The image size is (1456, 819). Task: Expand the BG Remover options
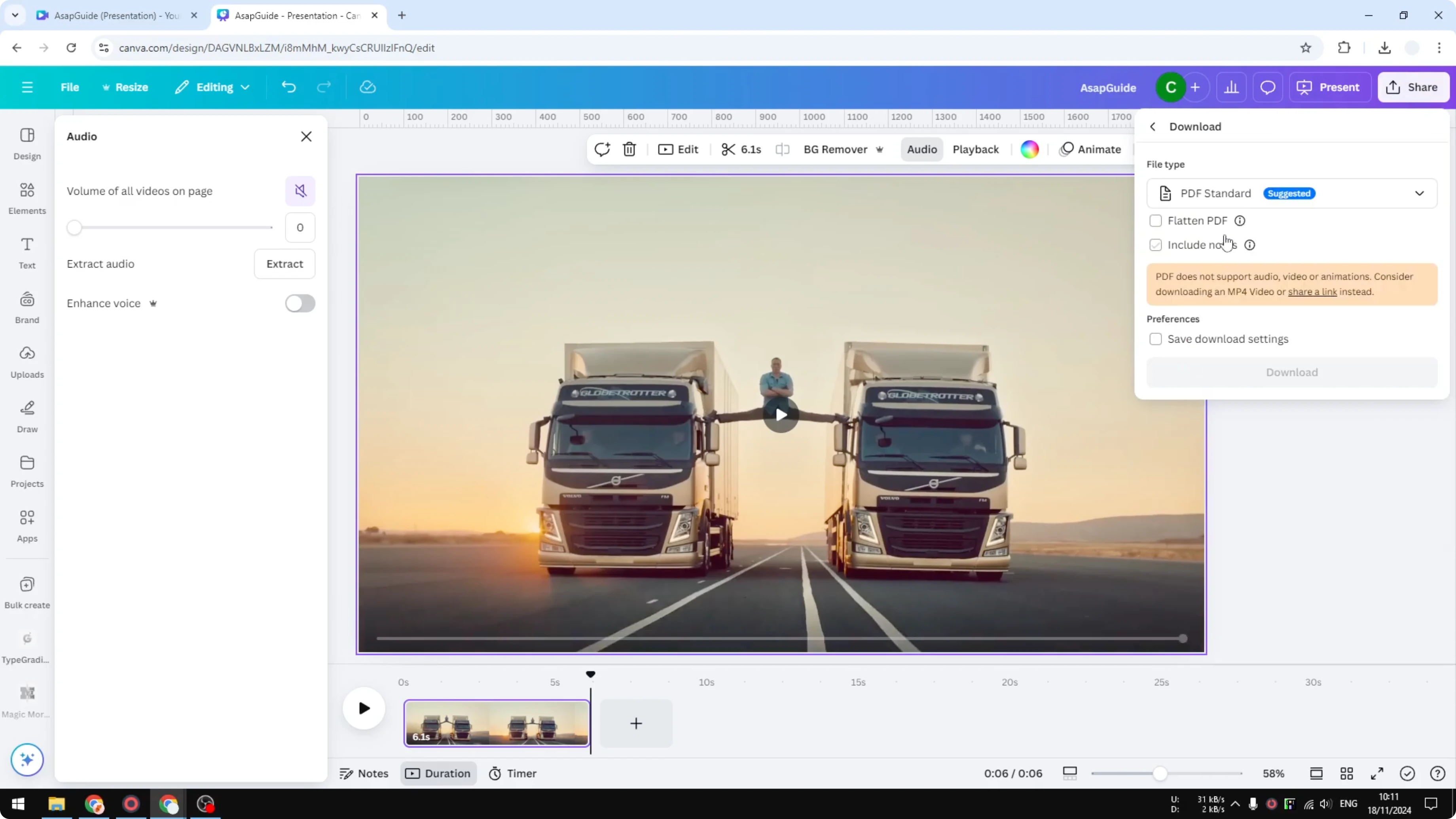[x=880, y=149]
